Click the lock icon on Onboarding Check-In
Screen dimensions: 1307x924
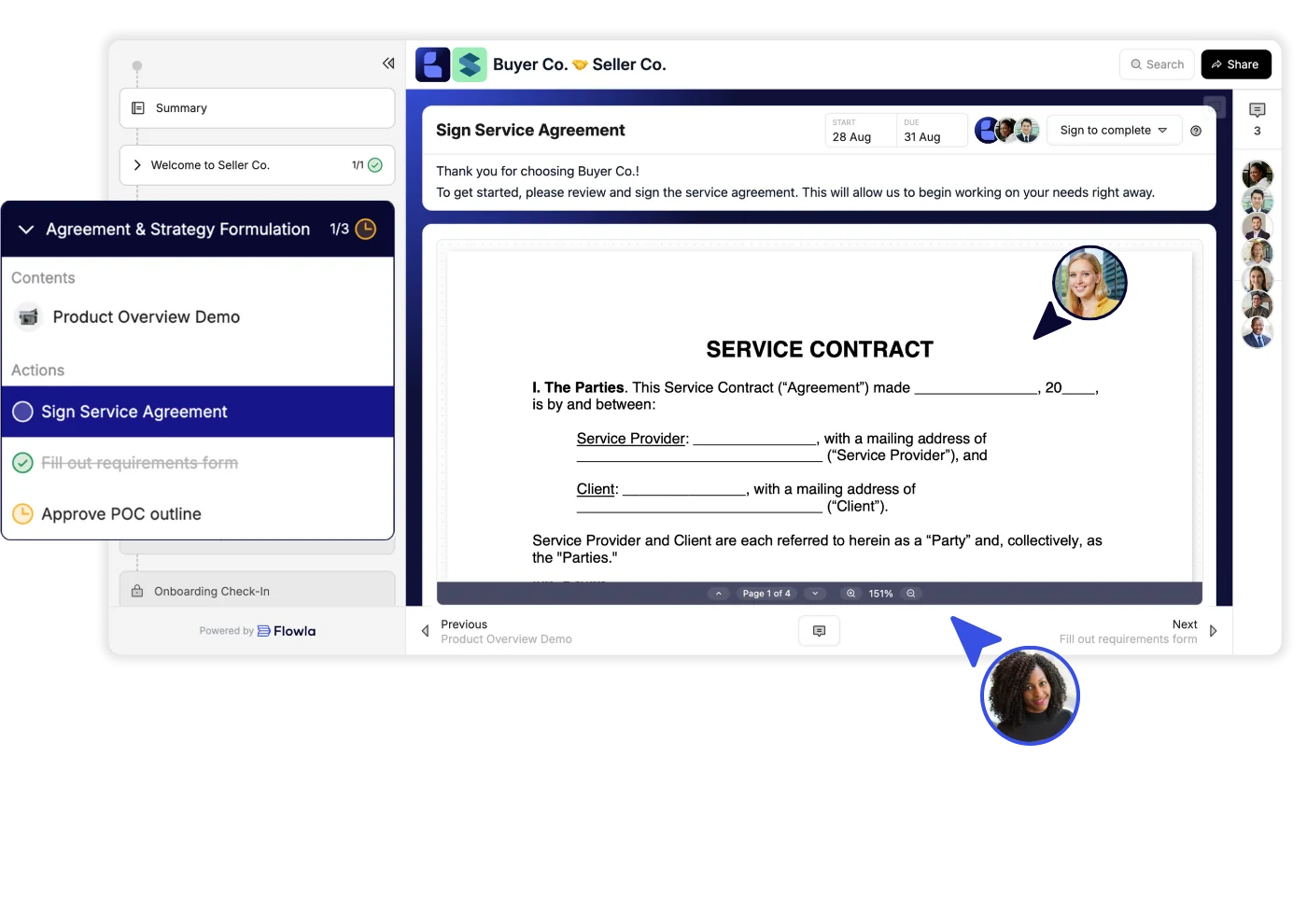(137, 591)
